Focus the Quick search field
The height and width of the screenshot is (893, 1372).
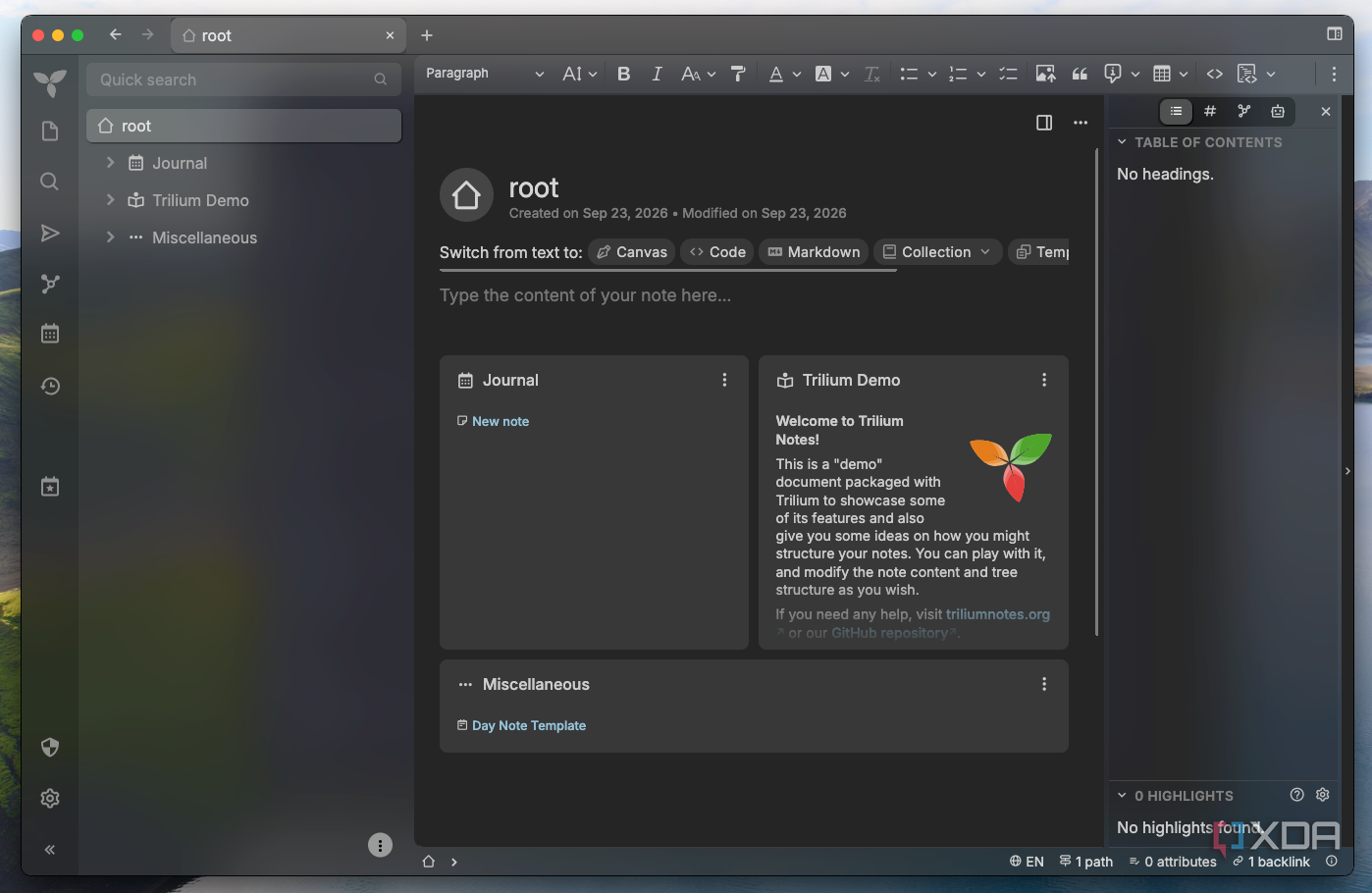point(243,79)
